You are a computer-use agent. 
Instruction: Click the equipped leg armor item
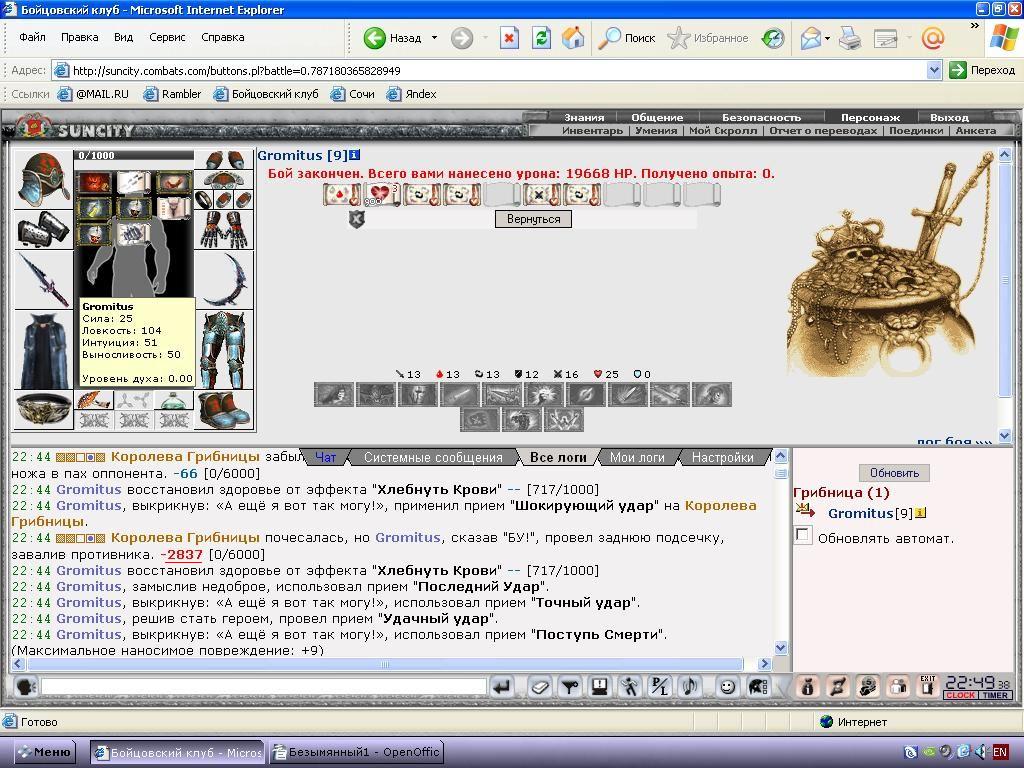(x=224, y=349)
